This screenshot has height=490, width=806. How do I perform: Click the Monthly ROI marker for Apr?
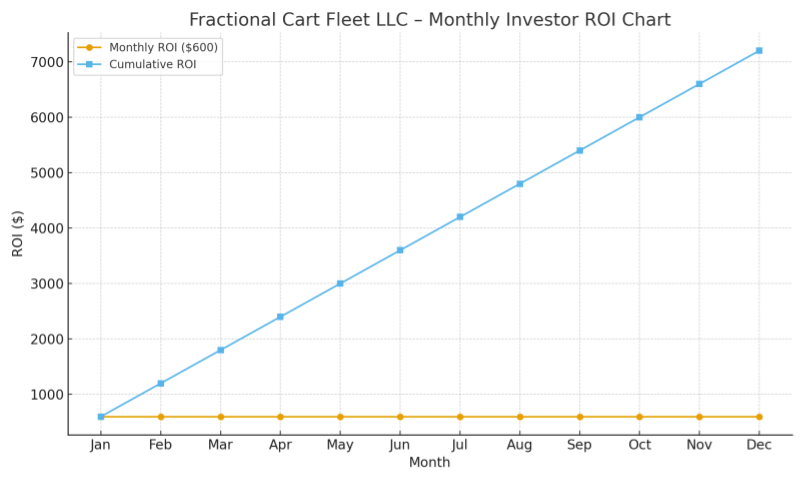[x=280, y=416]
